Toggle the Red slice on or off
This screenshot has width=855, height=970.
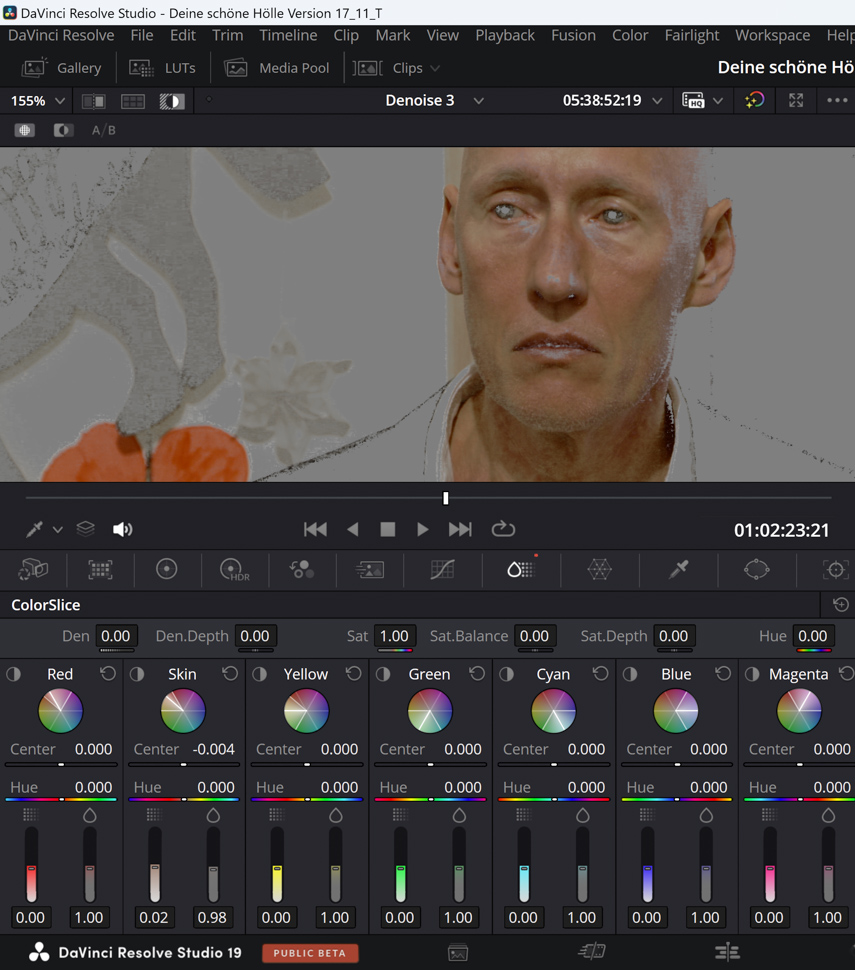tap(14, 674)
